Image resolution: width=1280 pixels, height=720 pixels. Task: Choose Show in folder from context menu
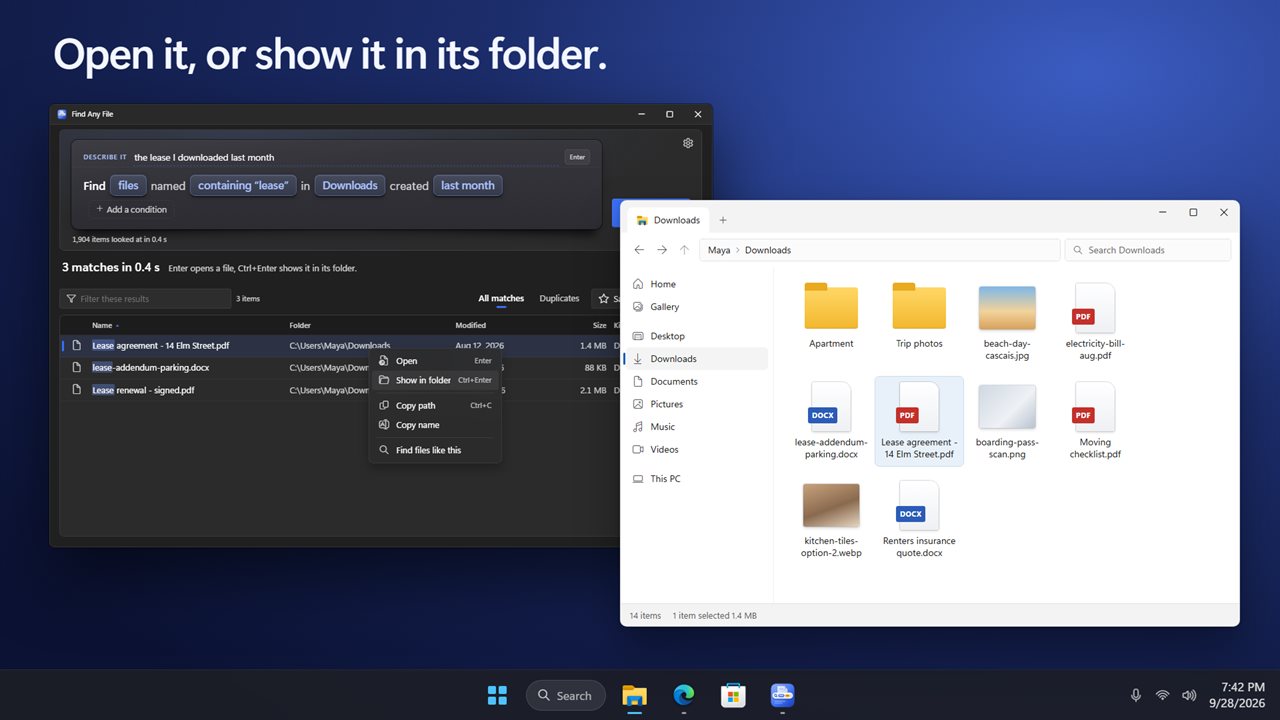[435, 380]
